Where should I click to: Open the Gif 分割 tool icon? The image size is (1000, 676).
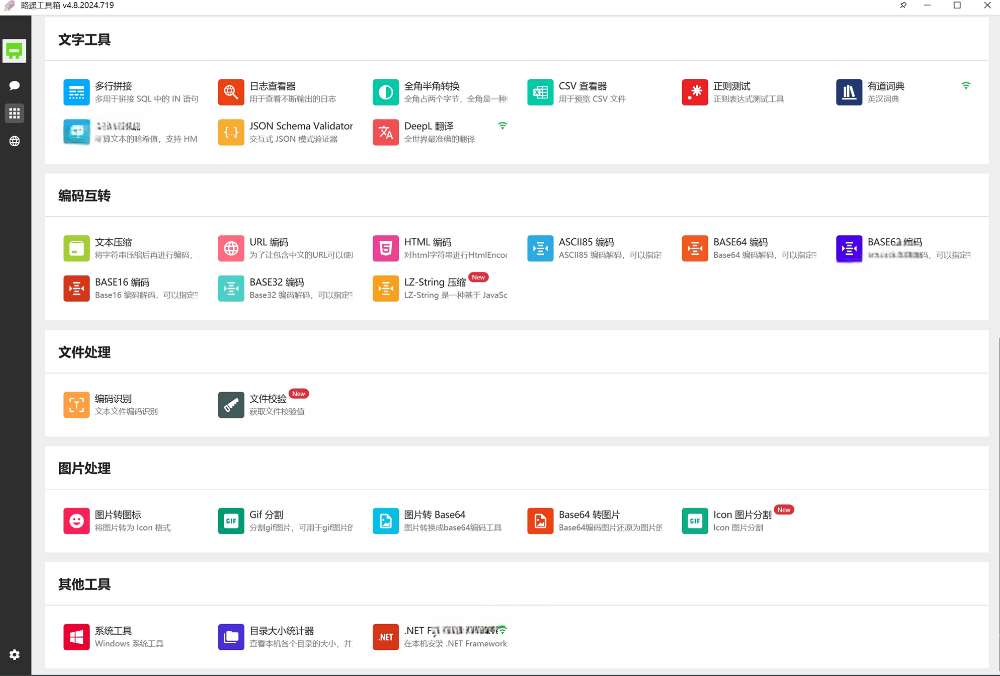click(x=231, y=520)
